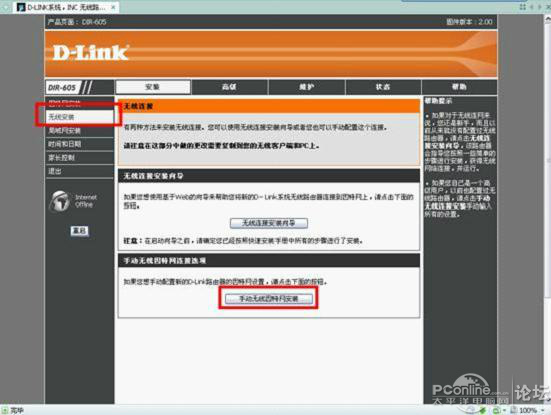Switch to the 状态 (Status) tab
Image resolution: width=551 pixels, height=415 pixels.
[x=383, y=87]
